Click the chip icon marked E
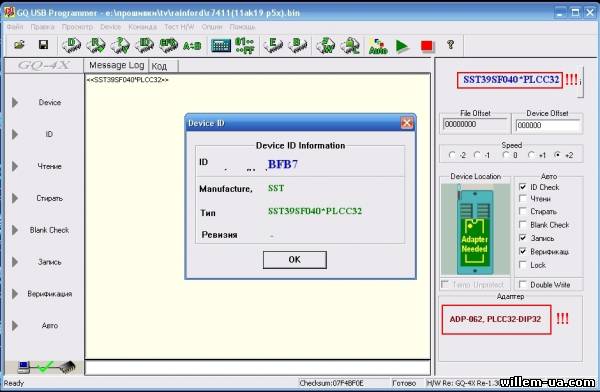Viewport: 600px width, 392px height. [x=273, y=45]
